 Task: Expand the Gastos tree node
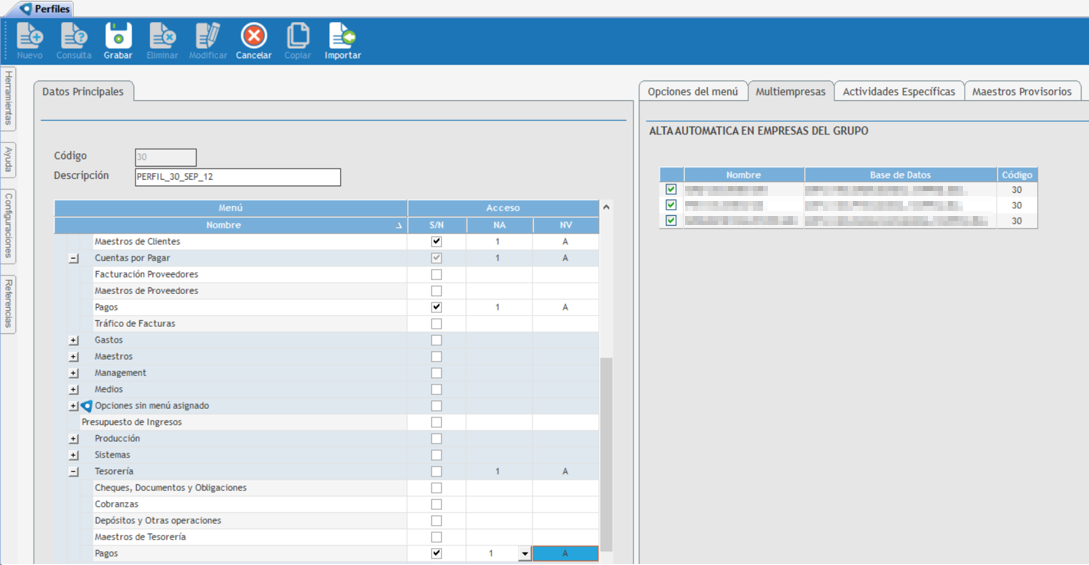pos(74,340)
